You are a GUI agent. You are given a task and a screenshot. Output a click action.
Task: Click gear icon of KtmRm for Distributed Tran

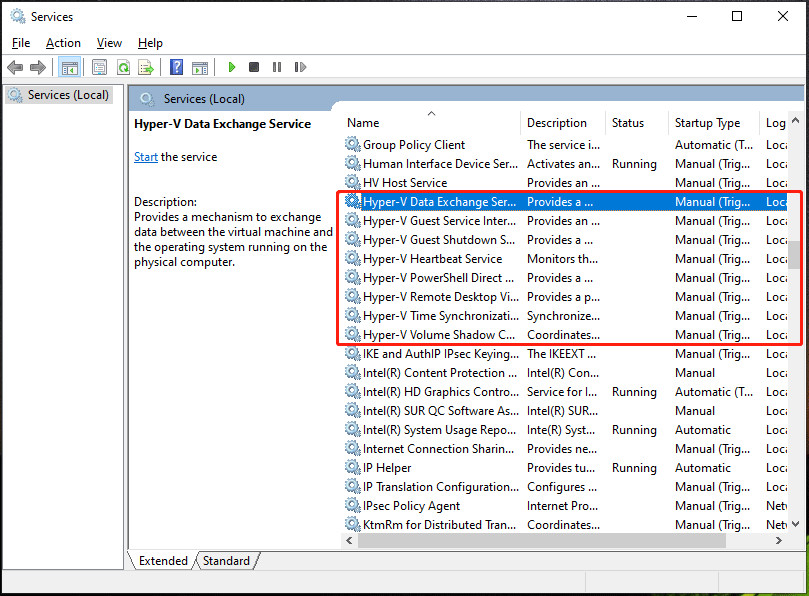point(353,524)
